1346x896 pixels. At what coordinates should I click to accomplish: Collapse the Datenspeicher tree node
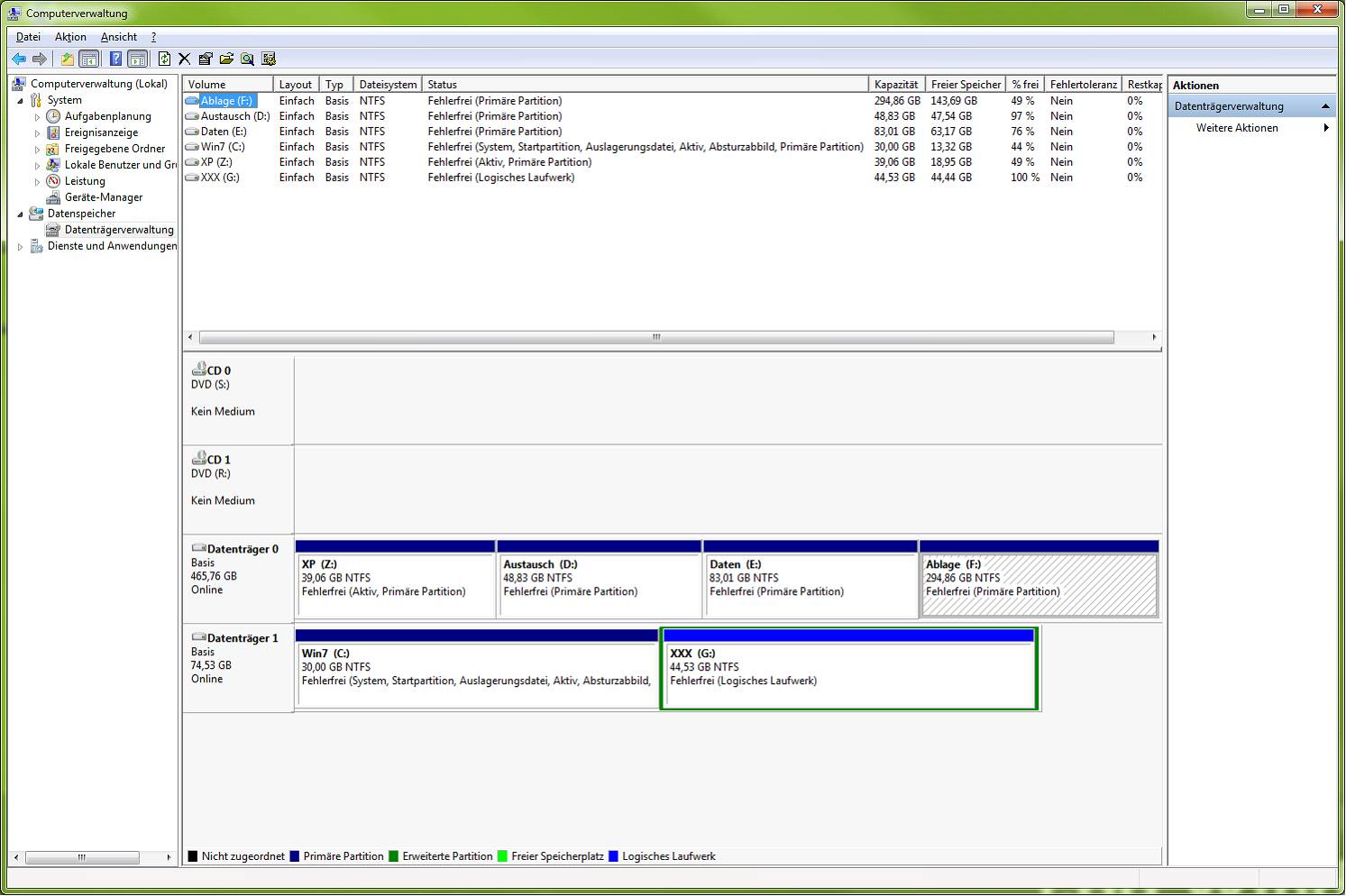coord(20,215)
